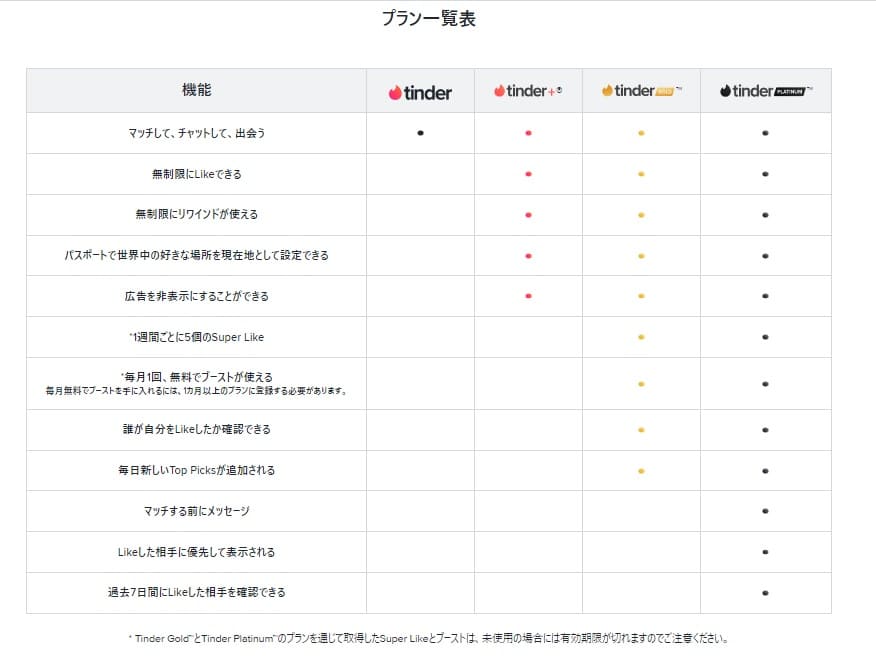This screenshot has width=876, height=659.
Task: Click gold dot in Gold マッチして row
Action: (x=641, y=133)
